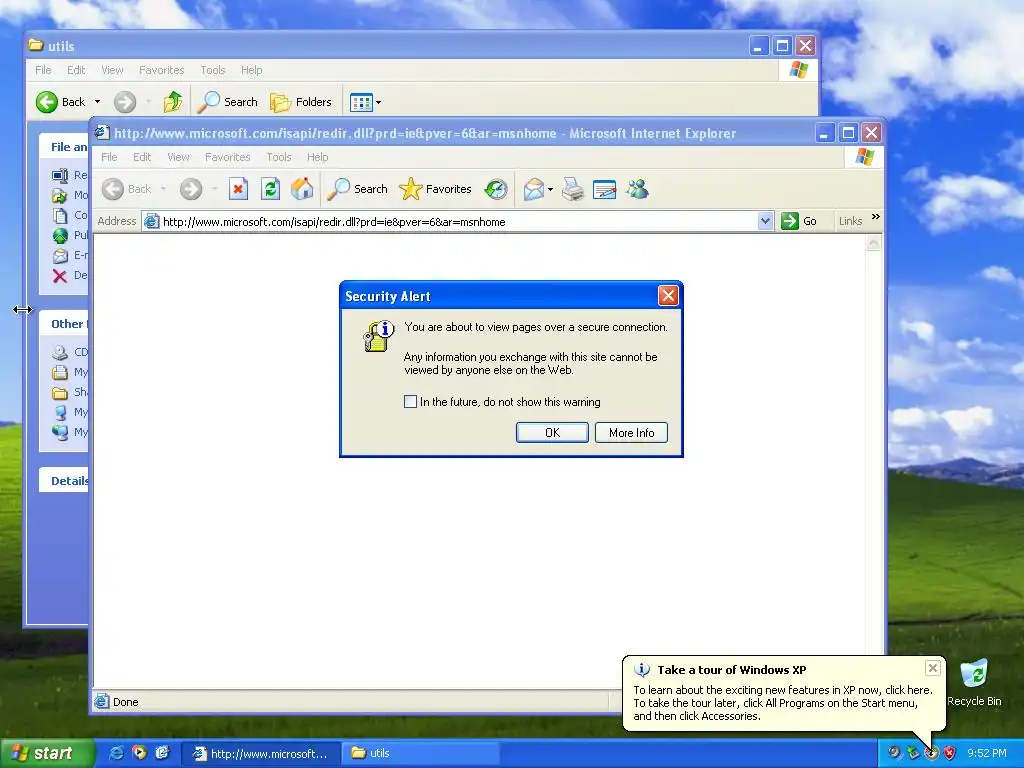Click the Details panel header in utils window

coord(64,481)
